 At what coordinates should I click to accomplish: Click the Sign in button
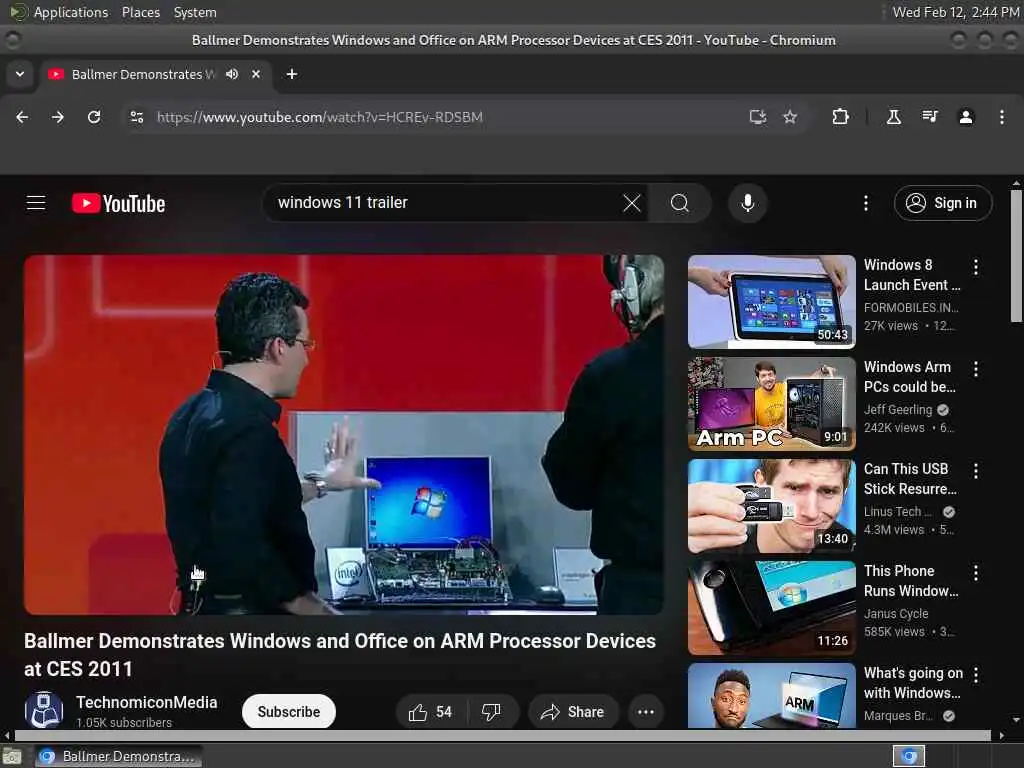943,203
